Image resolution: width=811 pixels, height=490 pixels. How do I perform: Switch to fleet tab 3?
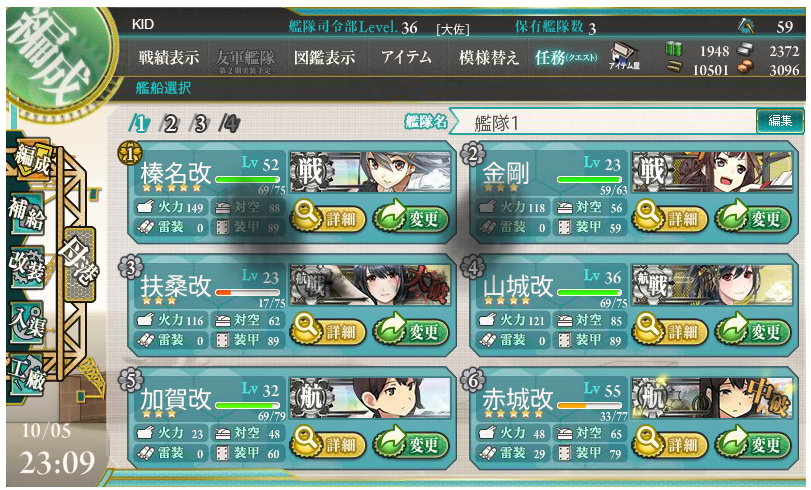(200, 124)
